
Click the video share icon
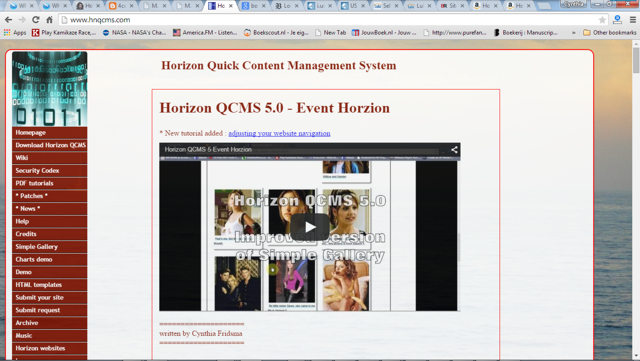click(454, 149)
